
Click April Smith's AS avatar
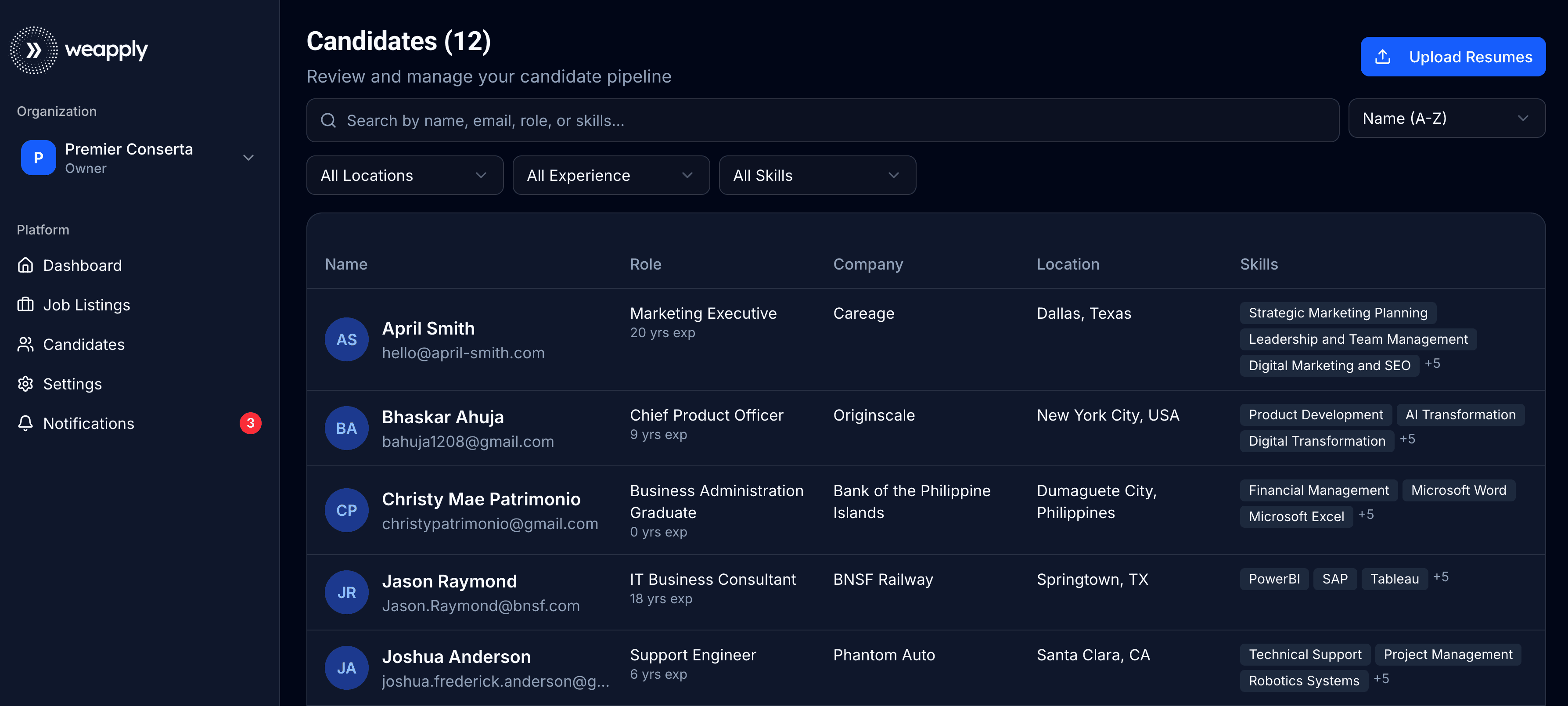[x=346, y=340]
